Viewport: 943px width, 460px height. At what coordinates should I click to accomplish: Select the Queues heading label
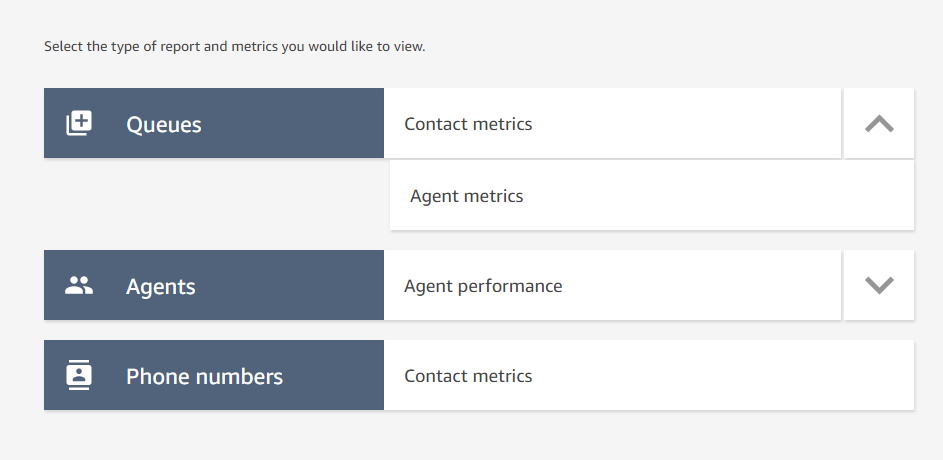point(164,124)
